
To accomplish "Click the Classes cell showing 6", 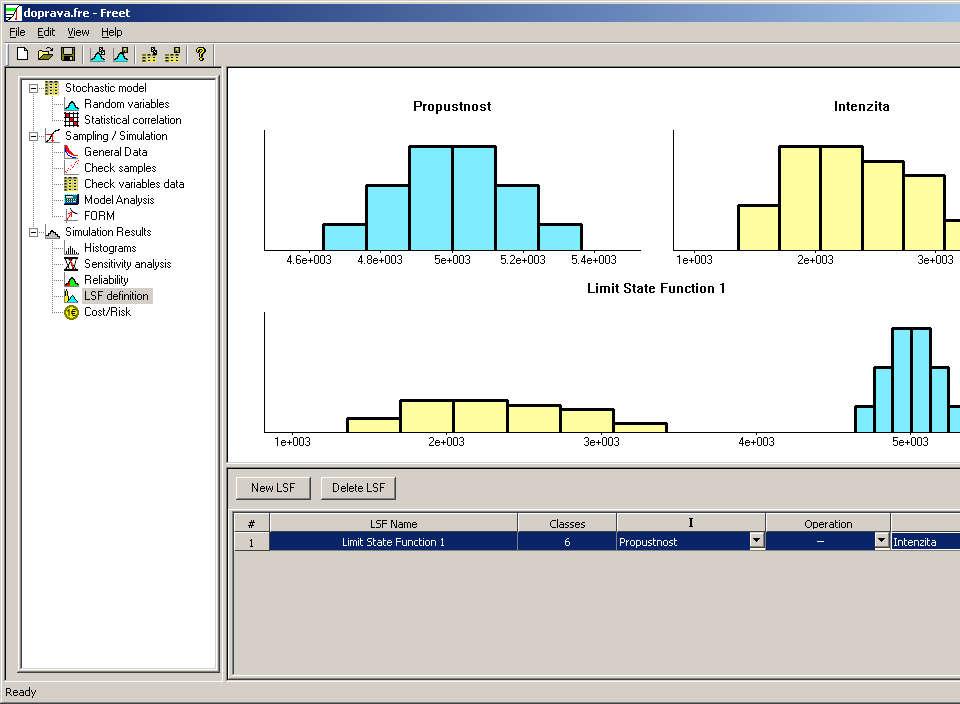I will [567, 542].
